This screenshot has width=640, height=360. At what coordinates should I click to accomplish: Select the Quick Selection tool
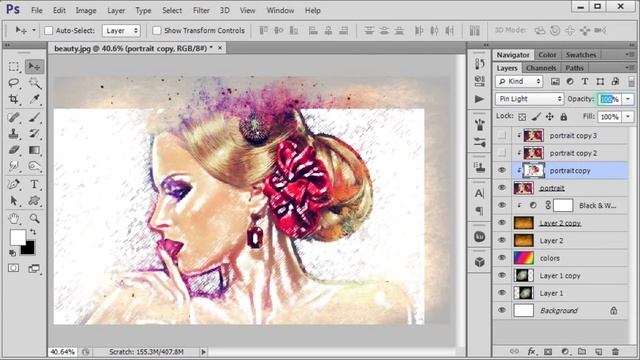[34, 83]
